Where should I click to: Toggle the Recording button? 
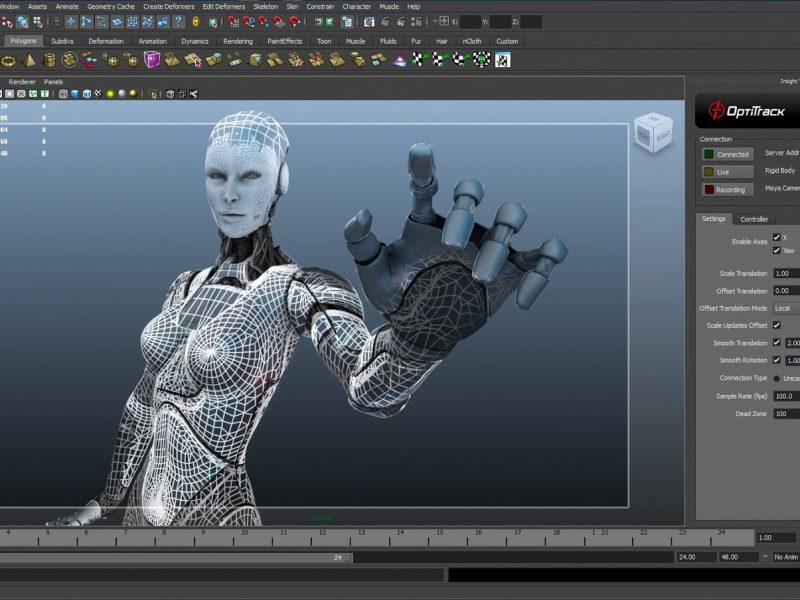[728, 189]
